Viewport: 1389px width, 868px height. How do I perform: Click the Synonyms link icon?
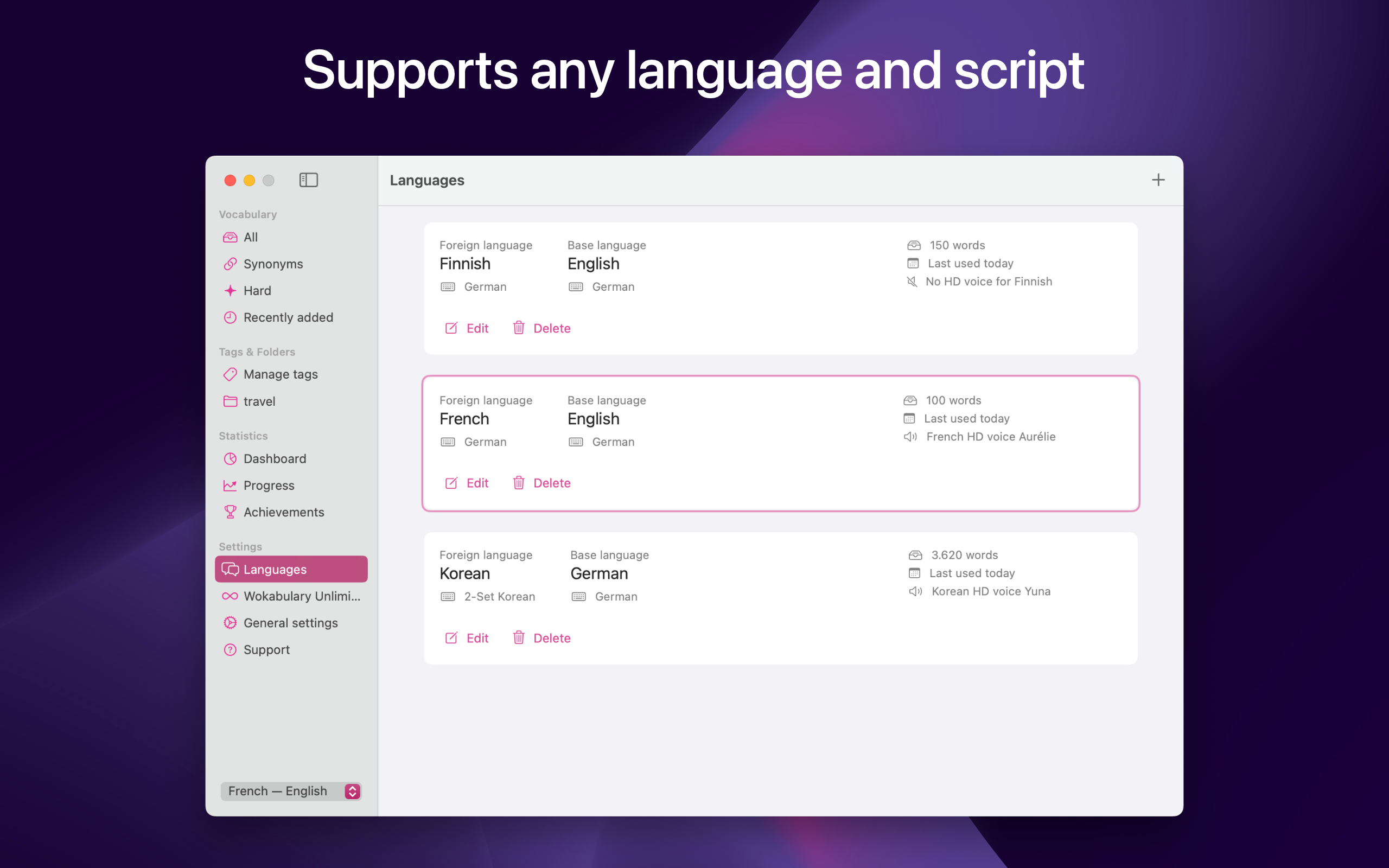230,264
